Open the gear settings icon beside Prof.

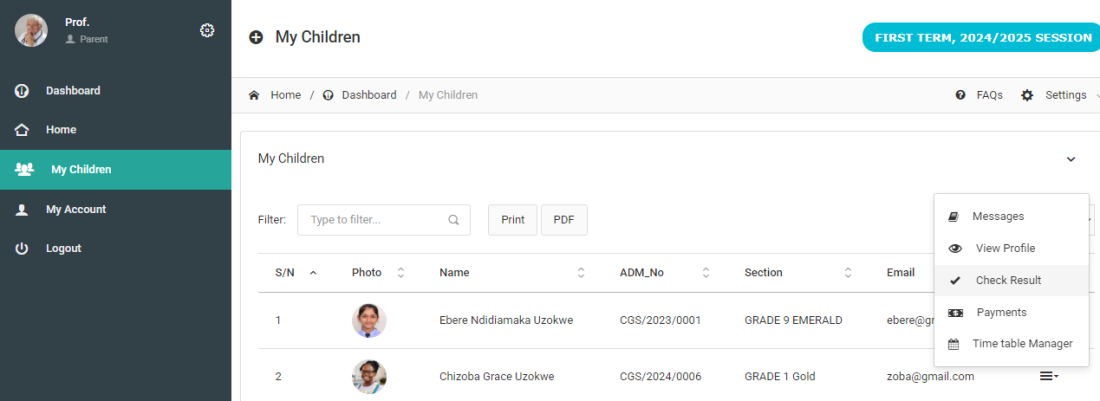tap(207, 30)
